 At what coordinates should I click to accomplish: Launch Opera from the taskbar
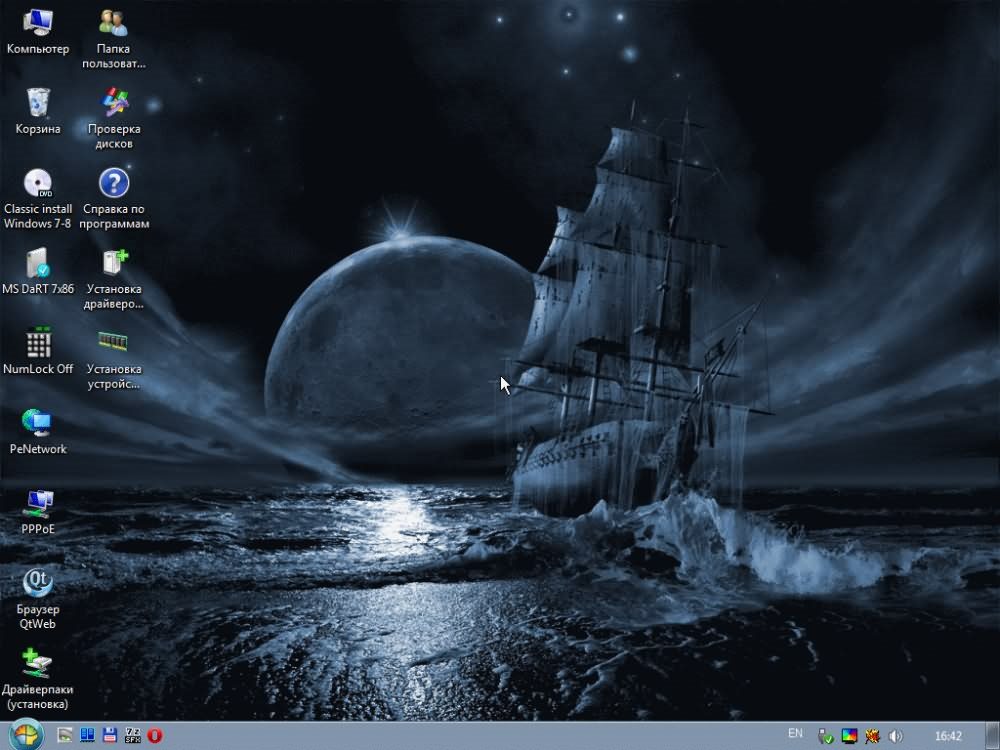click(x=155, y=736)
